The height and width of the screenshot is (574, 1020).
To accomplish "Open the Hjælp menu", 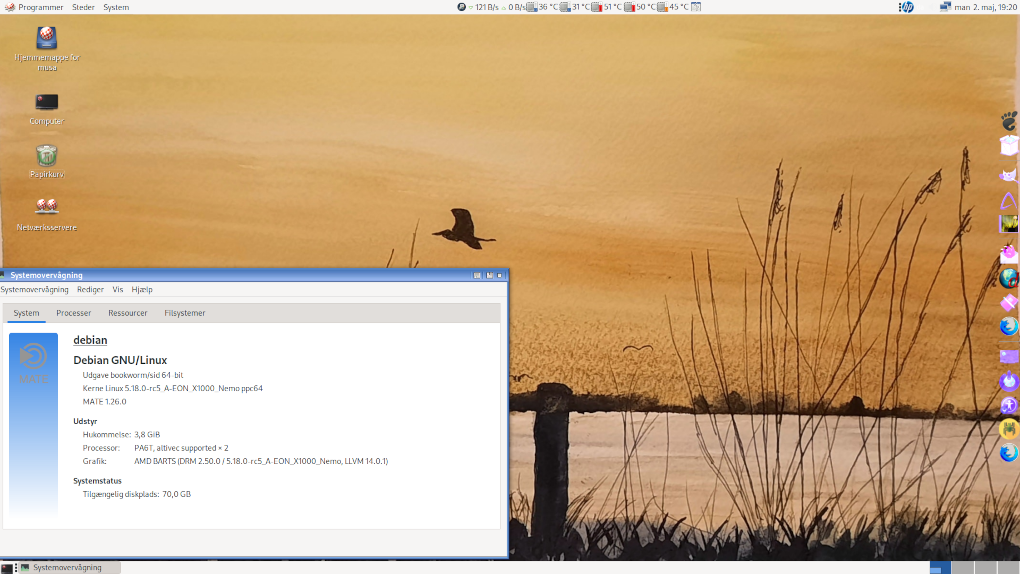I will [x=142, y=289].
